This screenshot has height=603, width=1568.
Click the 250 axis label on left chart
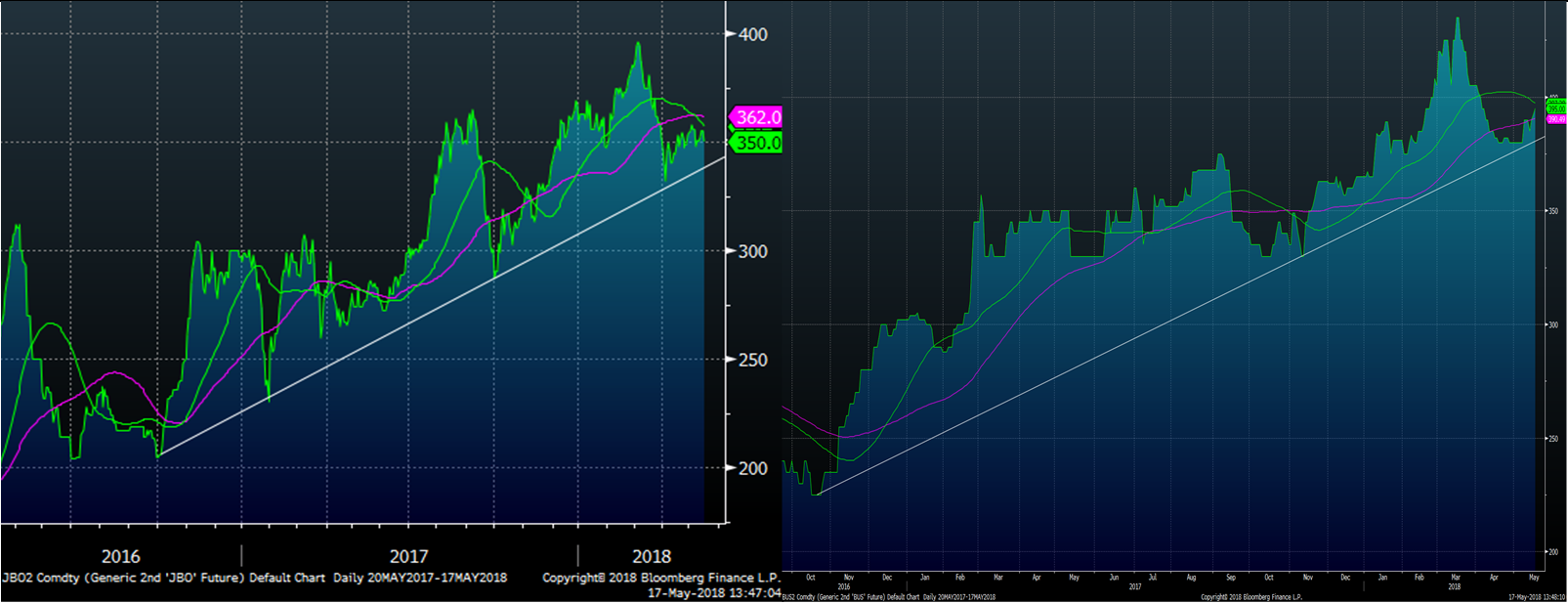[752, 360]
